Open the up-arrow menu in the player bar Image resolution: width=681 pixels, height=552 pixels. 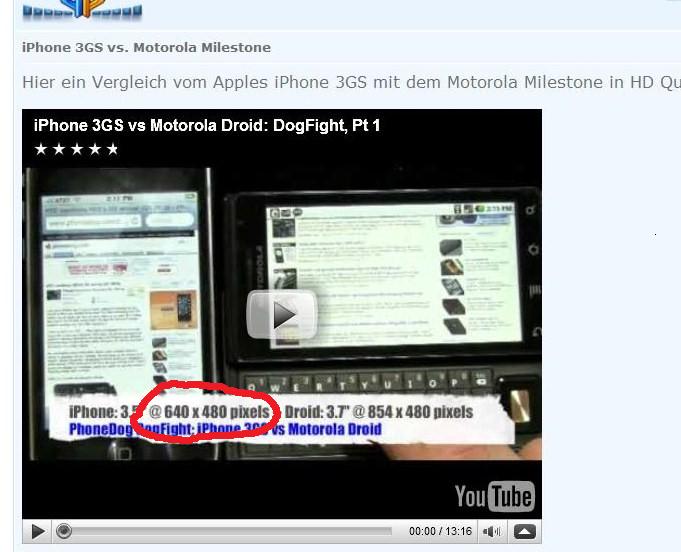(x=525, y=531)
